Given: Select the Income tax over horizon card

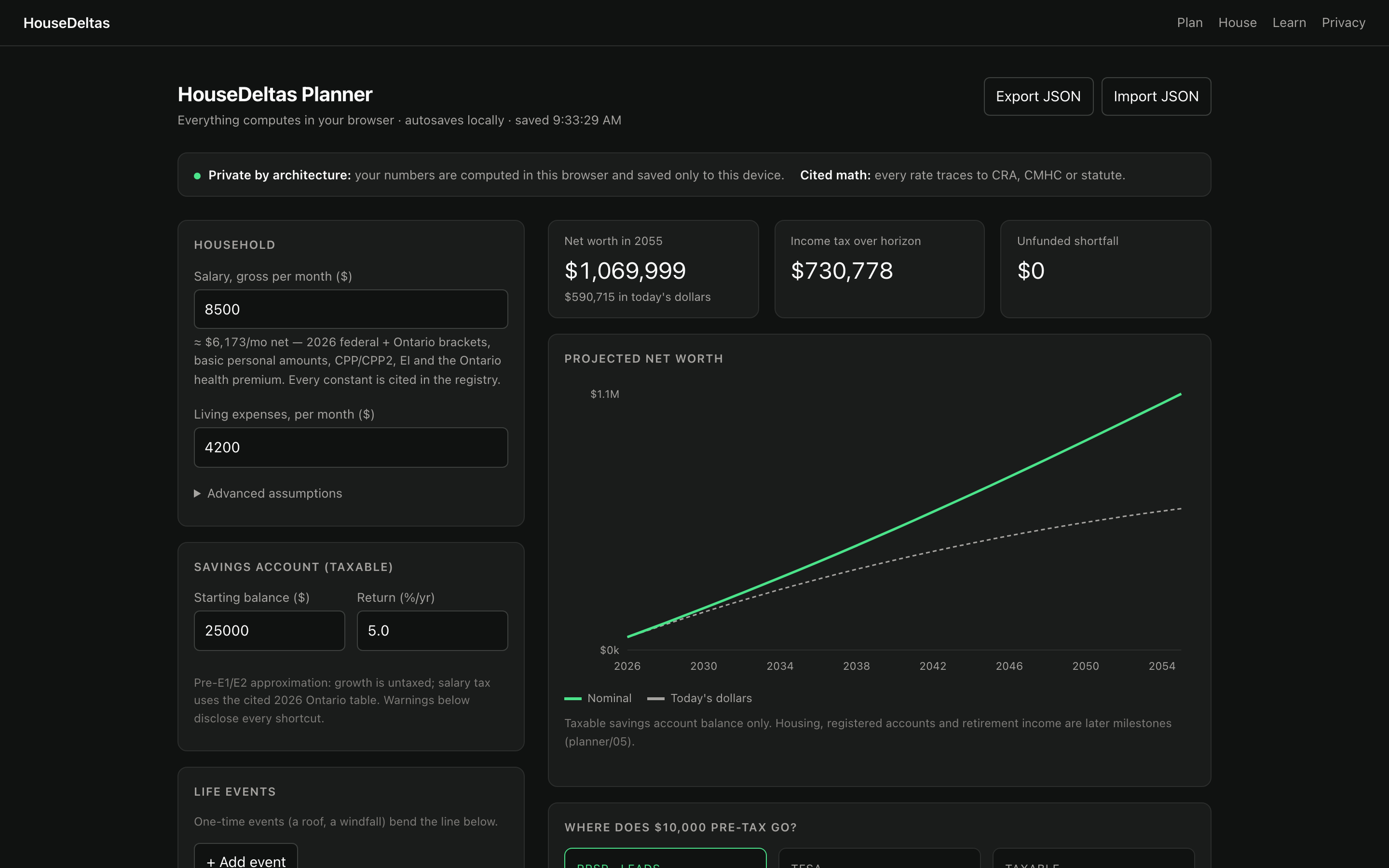Looking at the screenshot, I should (879, 269).
